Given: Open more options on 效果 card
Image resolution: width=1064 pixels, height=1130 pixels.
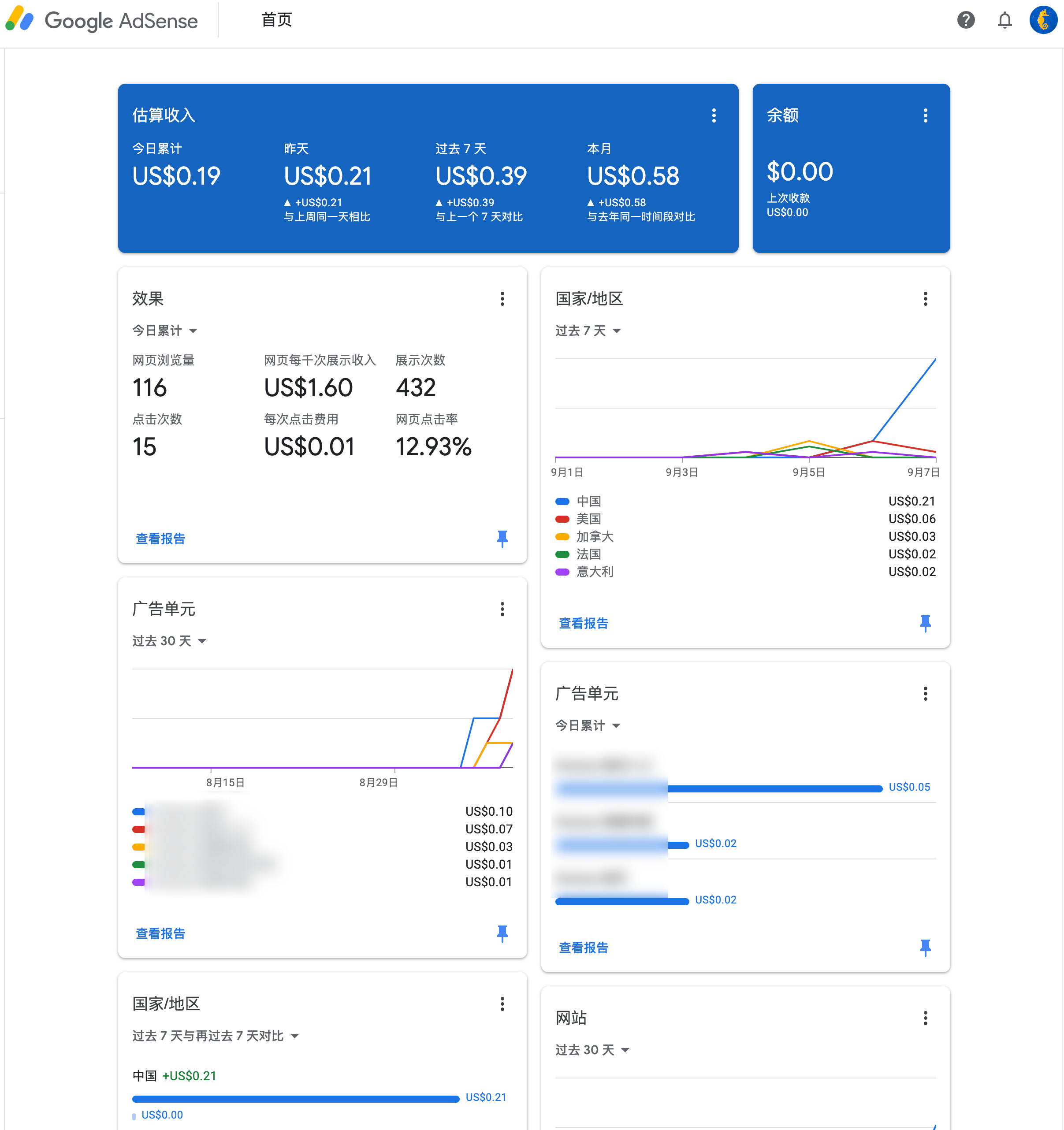Looking at the screenshot, I should pyautogui.click(x=502, y=299).
